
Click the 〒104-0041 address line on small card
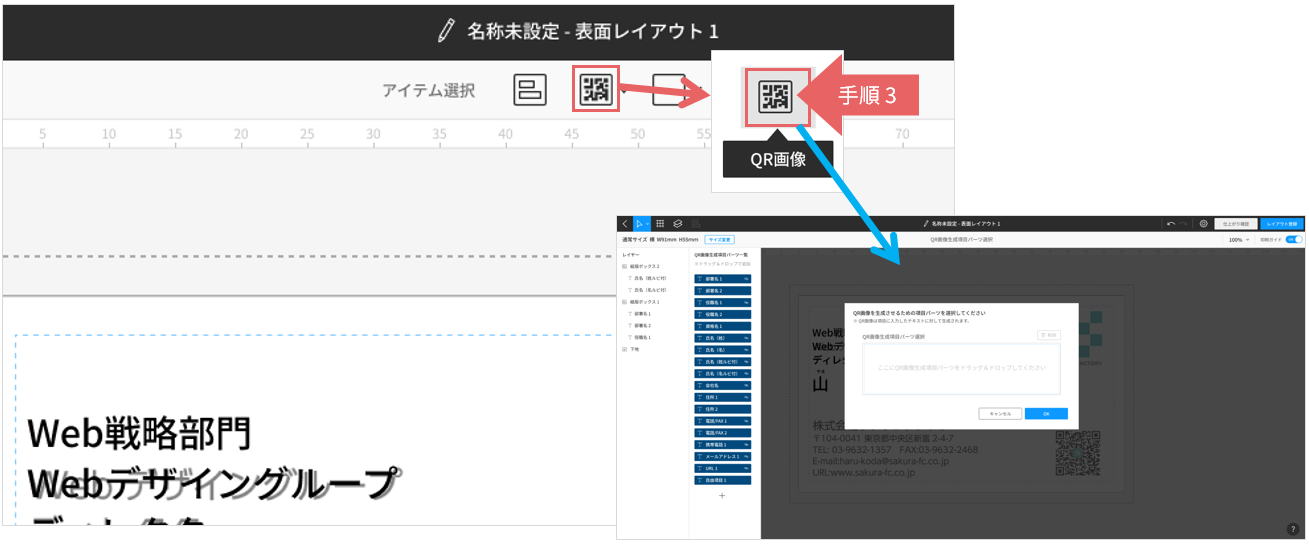(882, 438)
